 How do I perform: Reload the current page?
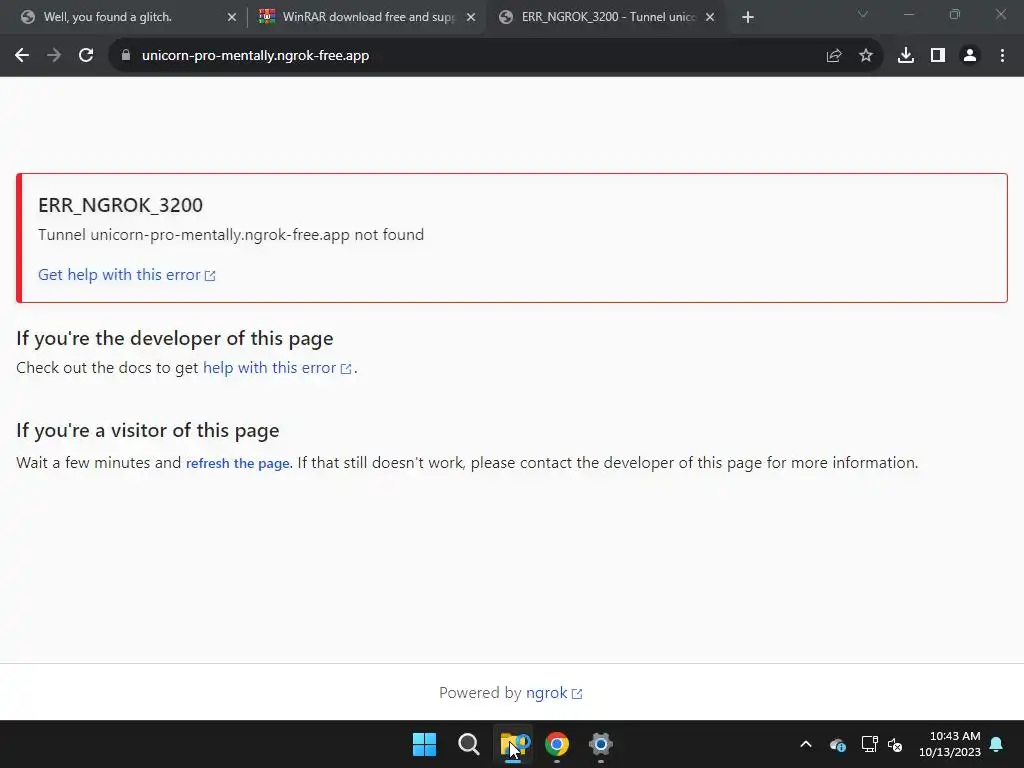coord(86,56)
